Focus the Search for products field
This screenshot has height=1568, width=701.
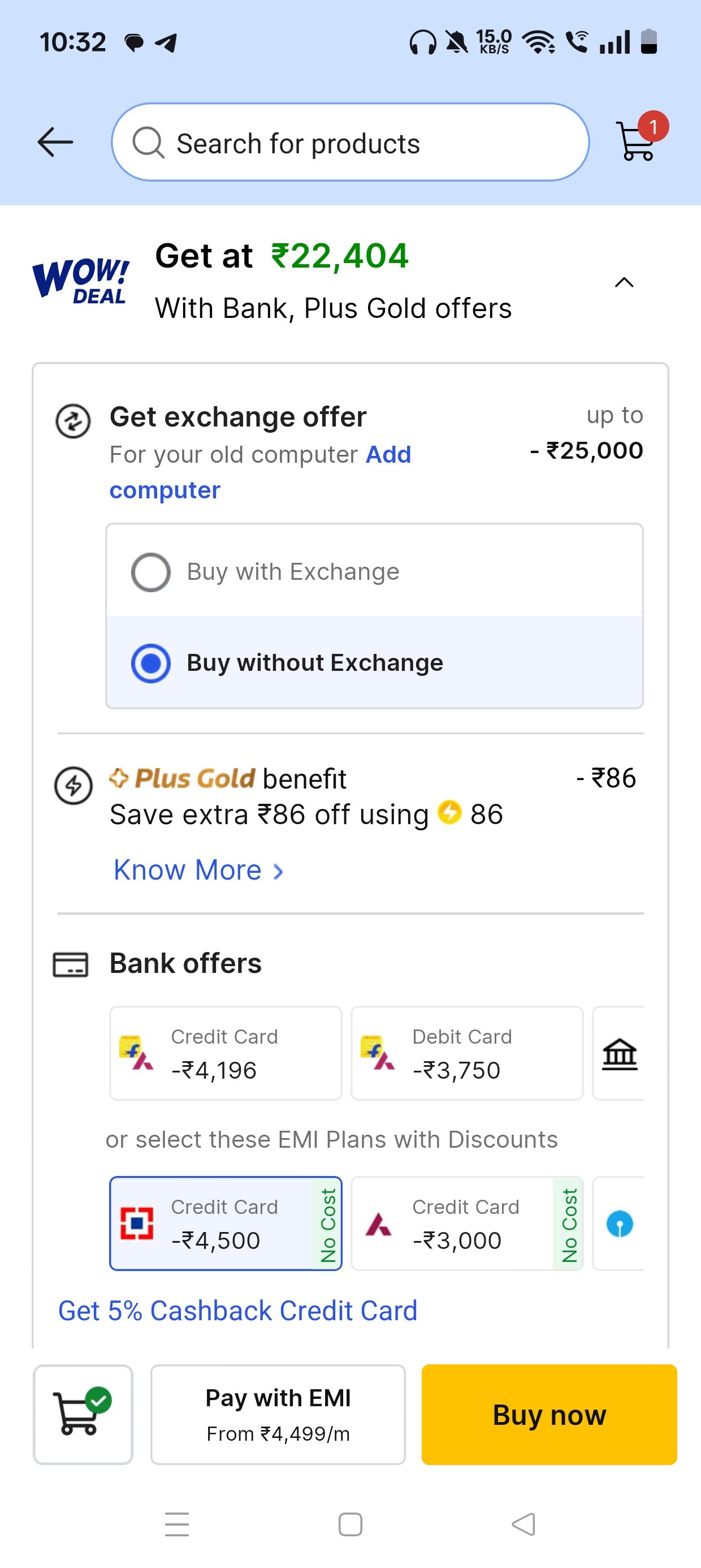pos(350,142)
